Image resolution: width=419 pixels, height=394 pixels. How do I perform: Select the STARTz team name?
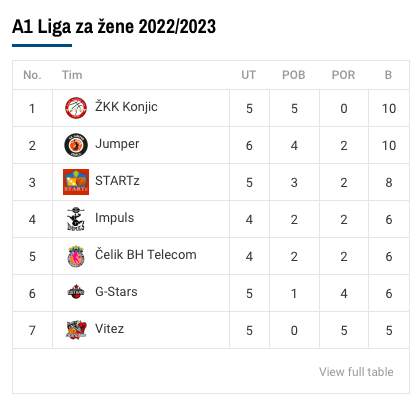point(117,181)
